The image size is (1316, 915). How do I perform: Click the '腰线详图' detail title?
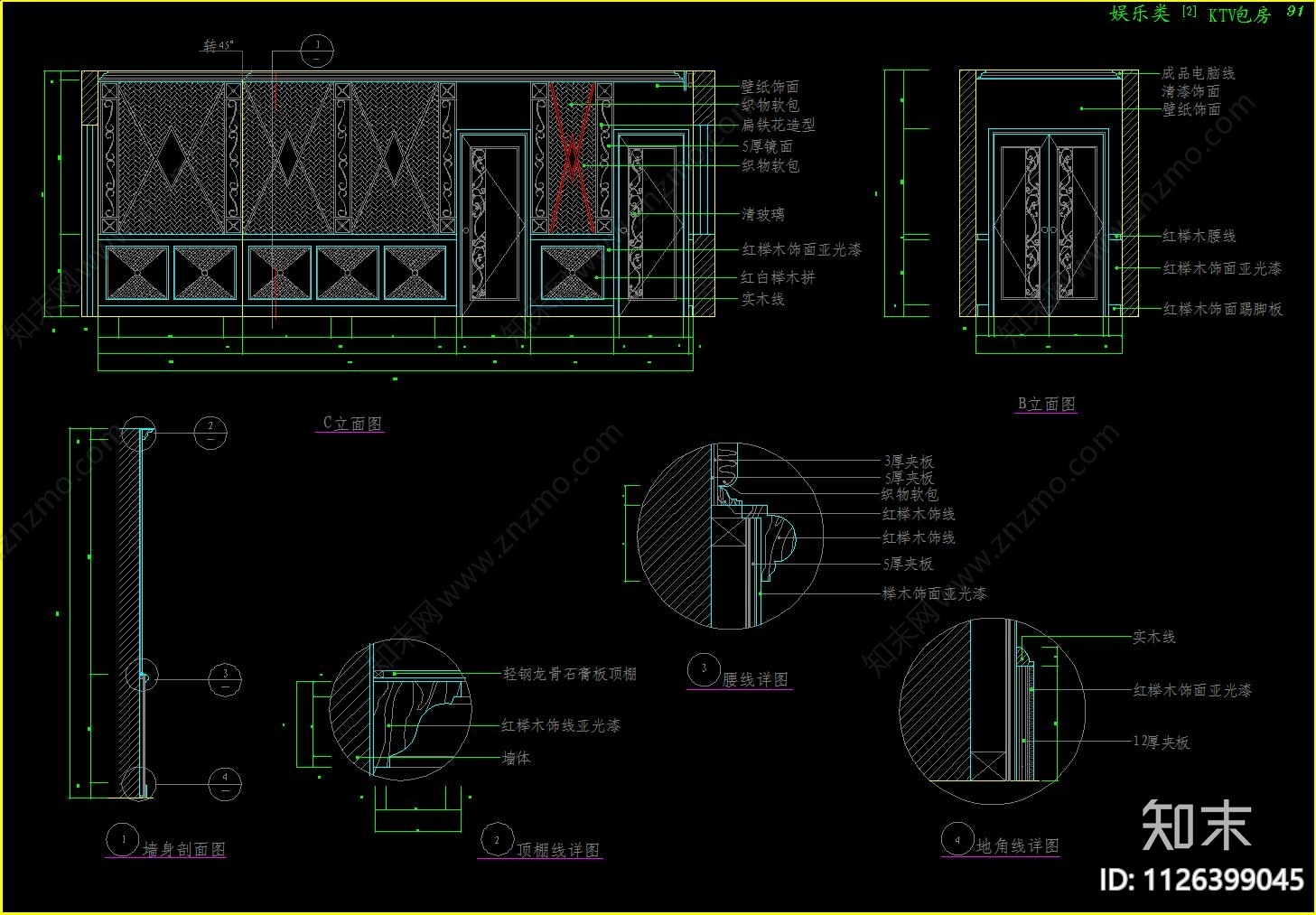point(755,679)
